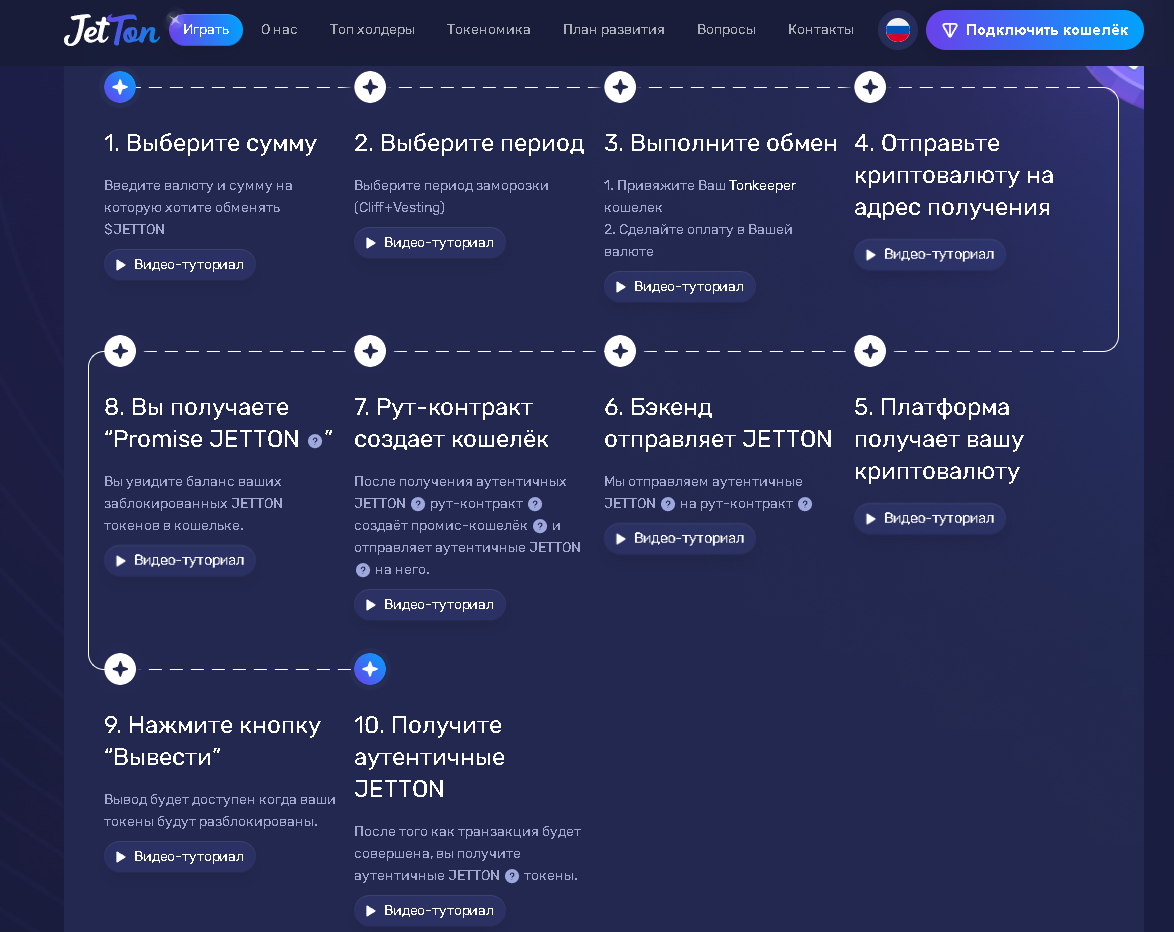Click the heading '1. Выберите сумму'

pyautogui.click(x=210, y=143)
